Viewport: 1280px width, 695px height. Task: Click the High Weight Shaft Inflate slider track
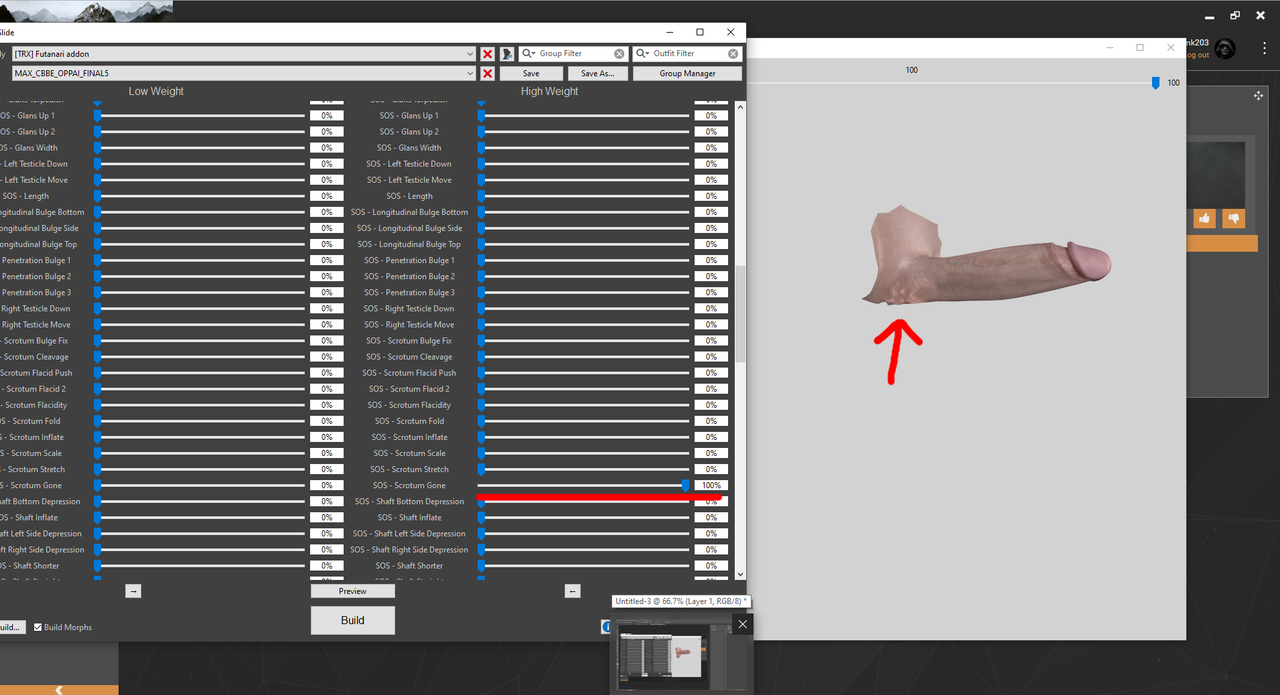[x=584, y=517]
